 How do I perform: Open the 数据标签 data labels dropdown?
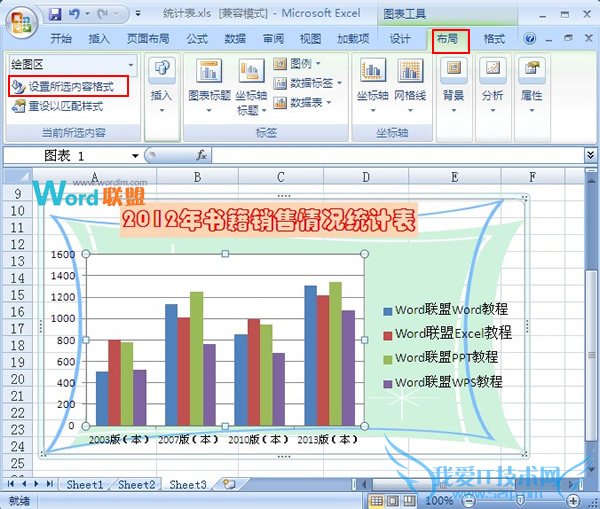click(308, 83)
